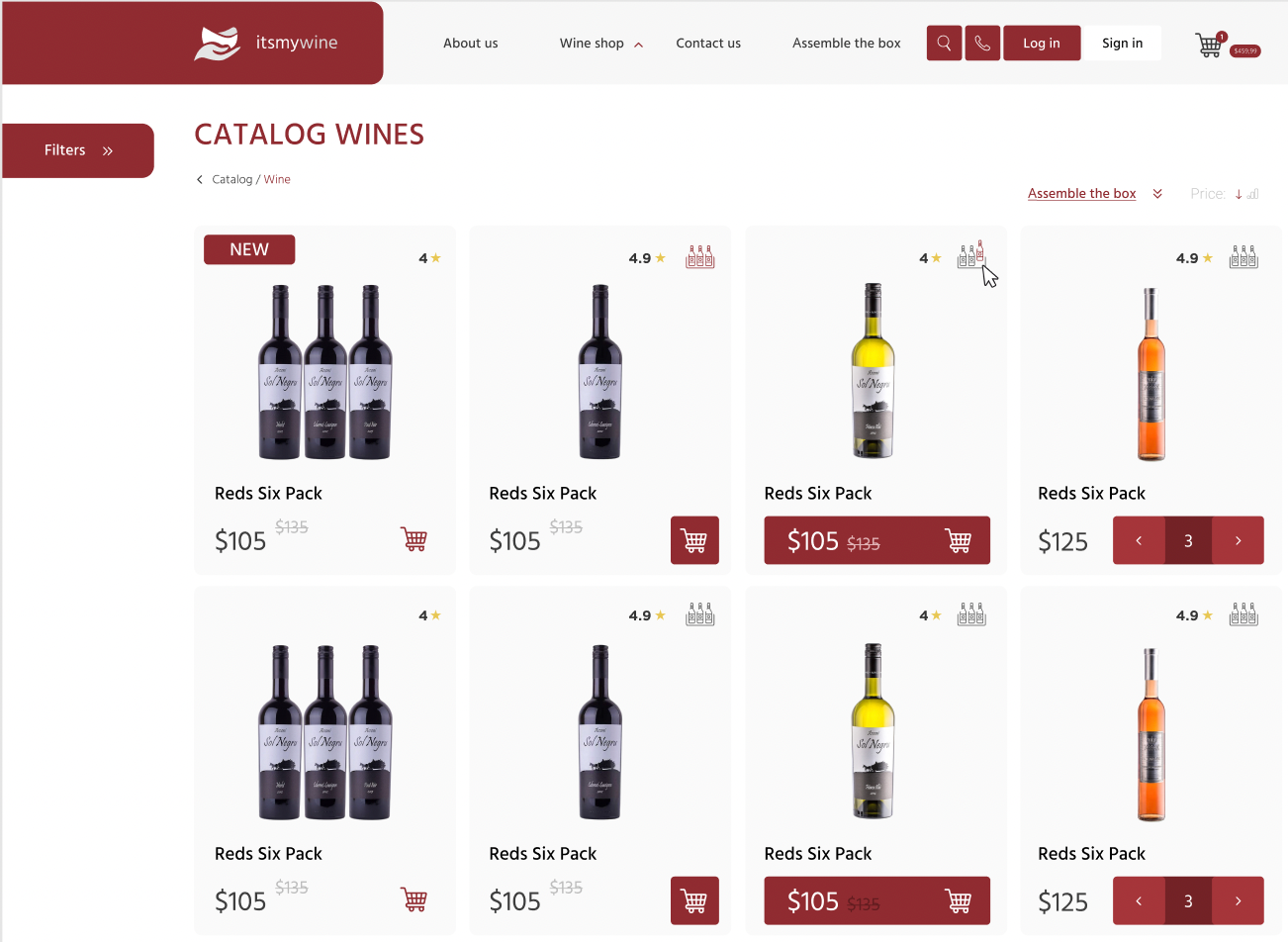Click the itsmywine logo
The image size is (1288, 942).
point(266,44)
